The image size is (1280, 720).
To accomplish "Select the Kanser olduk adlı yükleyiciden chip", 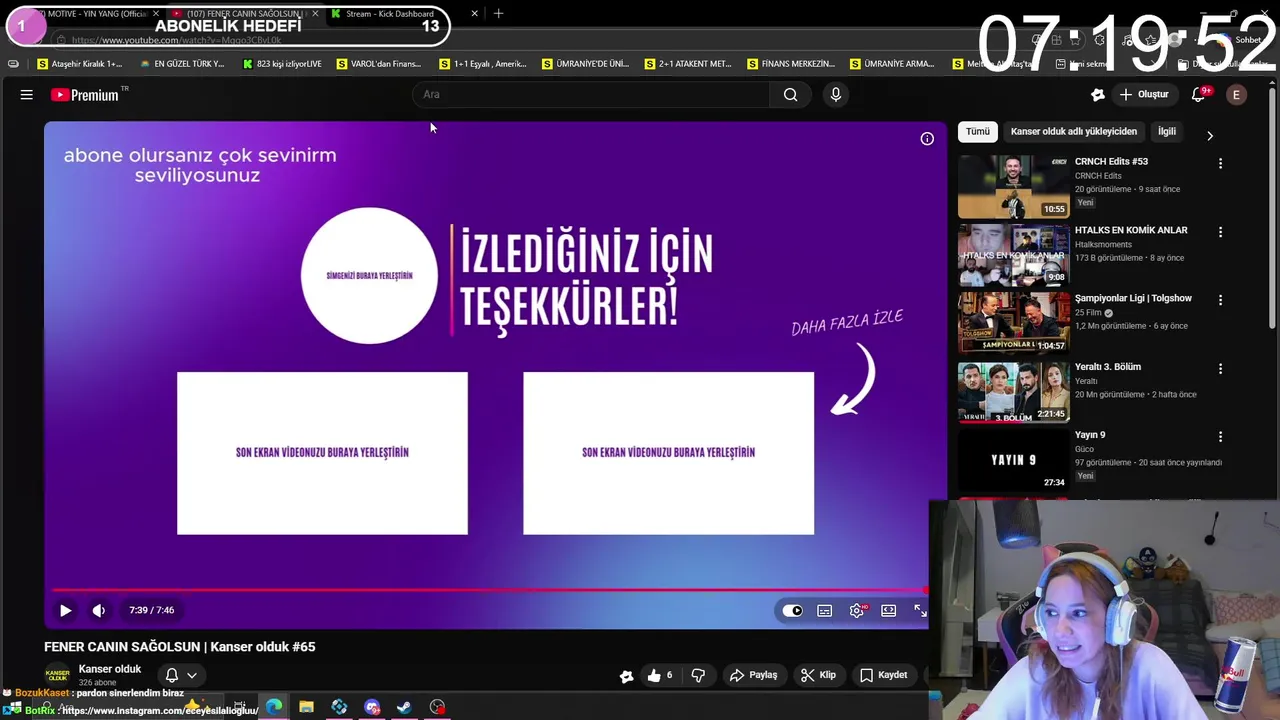I will point(1073,131).
